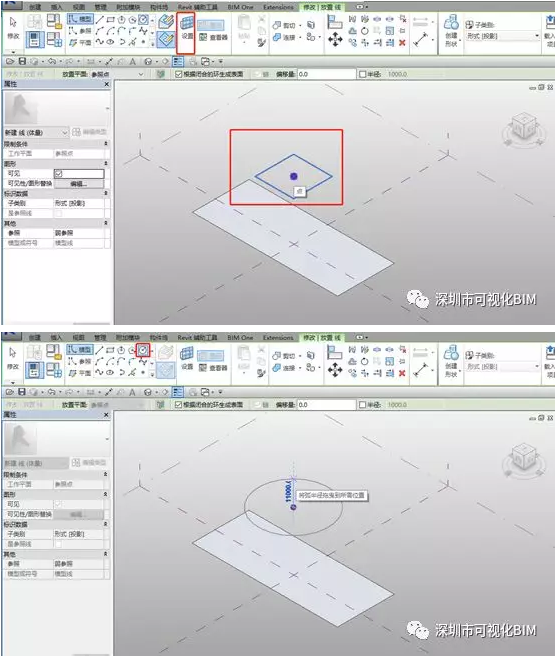560x660 pixels.
Task: Pick straight line draw tool in upper window
Action: (99, 20)
